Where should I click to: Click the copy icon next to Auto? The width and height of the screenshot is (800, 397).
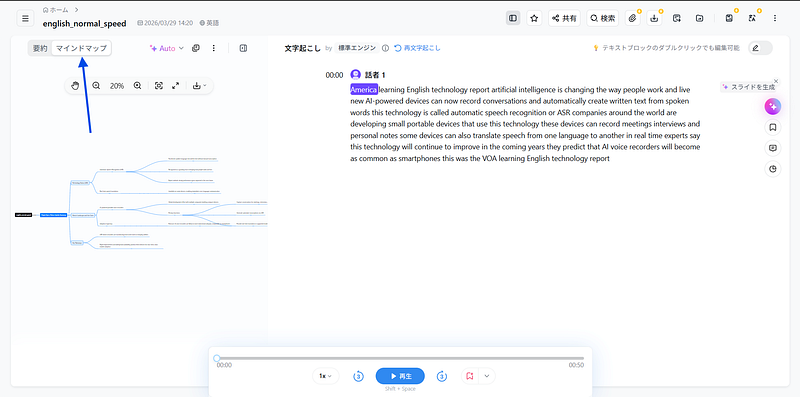(195, 48)
